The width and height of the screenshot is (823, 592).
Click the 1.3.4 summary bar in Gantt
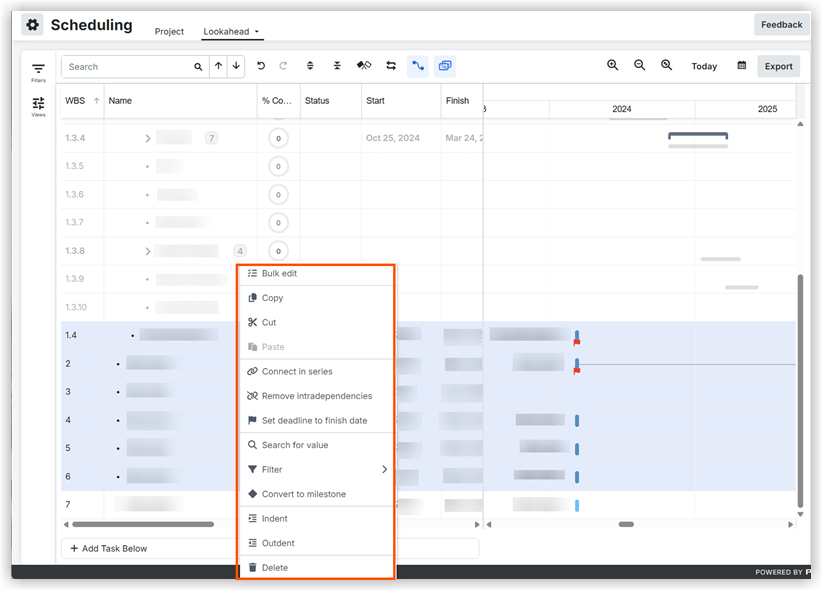coord(698,136)
